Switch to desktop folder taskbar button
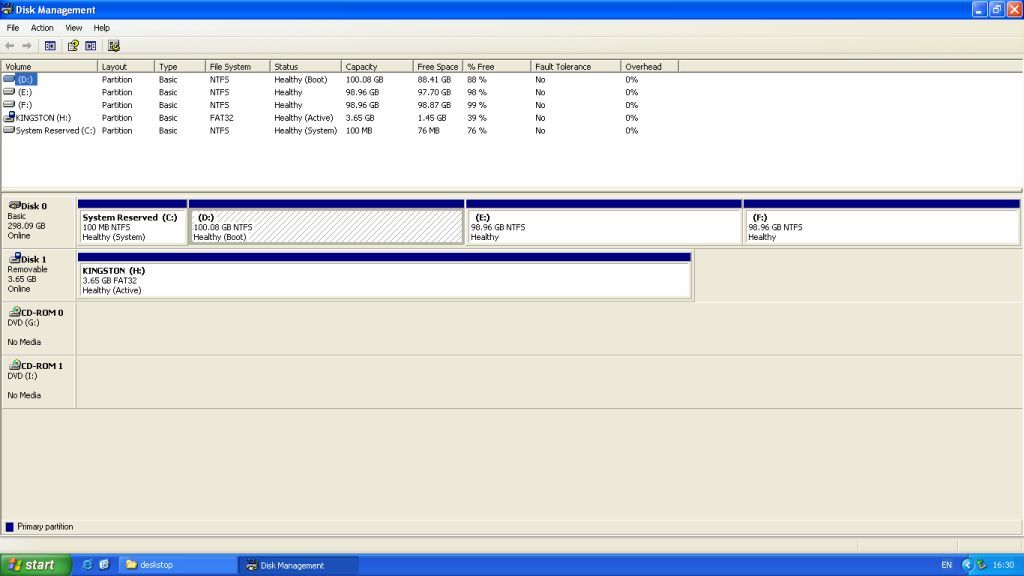The width and height of the screenshot is (1024, 576). click(178, 565)
